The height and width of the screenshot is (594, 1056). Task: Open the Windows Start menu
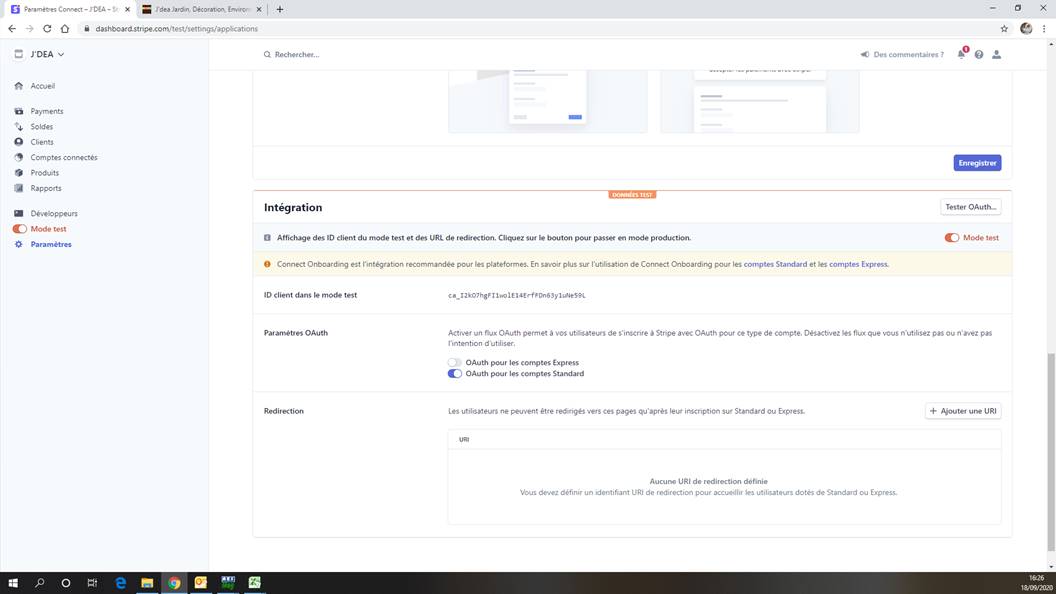[x=13, y=583]
